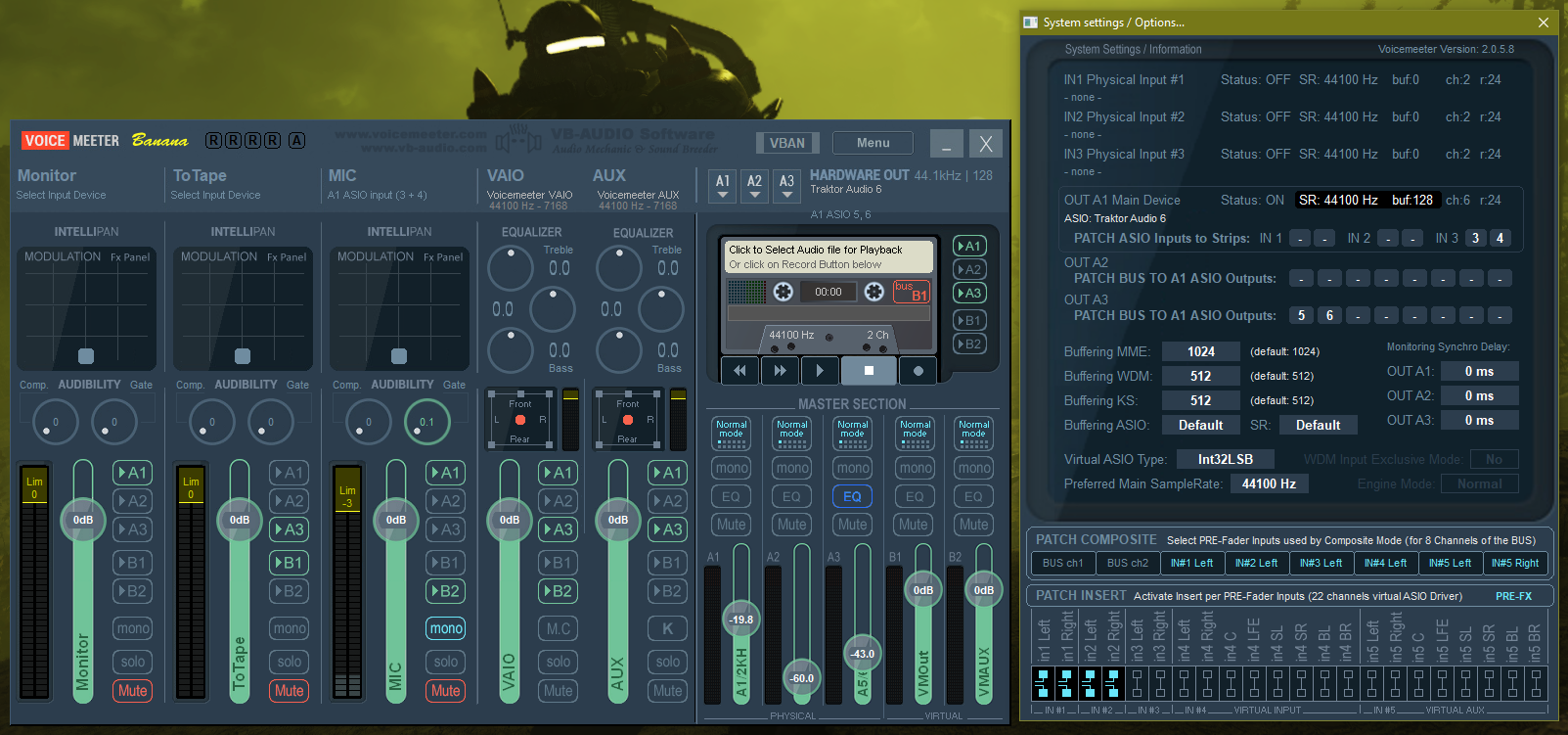Toggle the VBAN button
This screenshot has height=735, width=1568.
click(x=787, y=143)
